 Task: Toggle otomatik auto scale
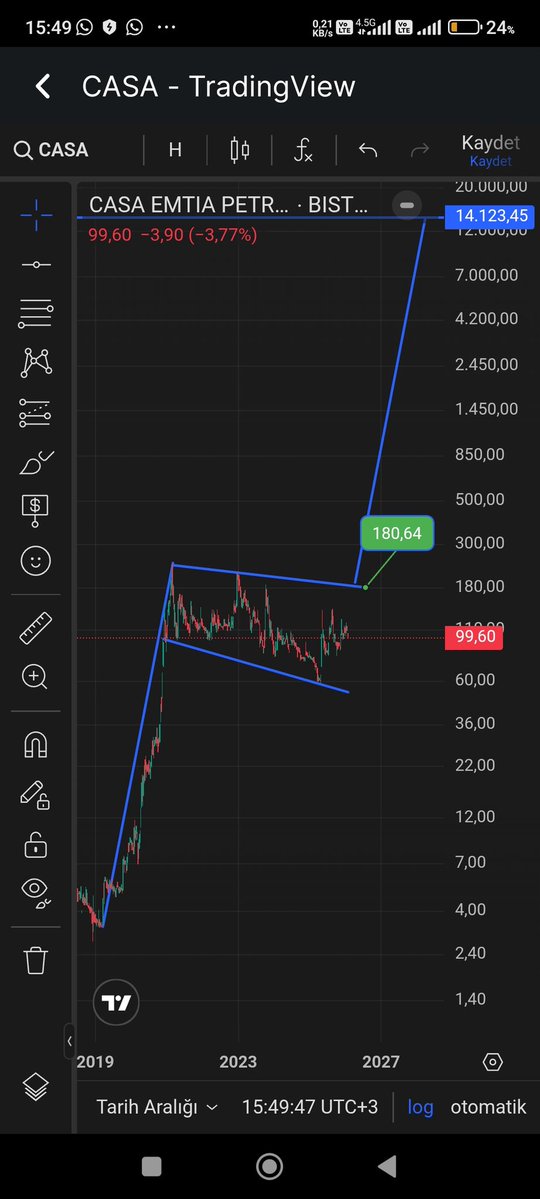(x=488, y=1106)
